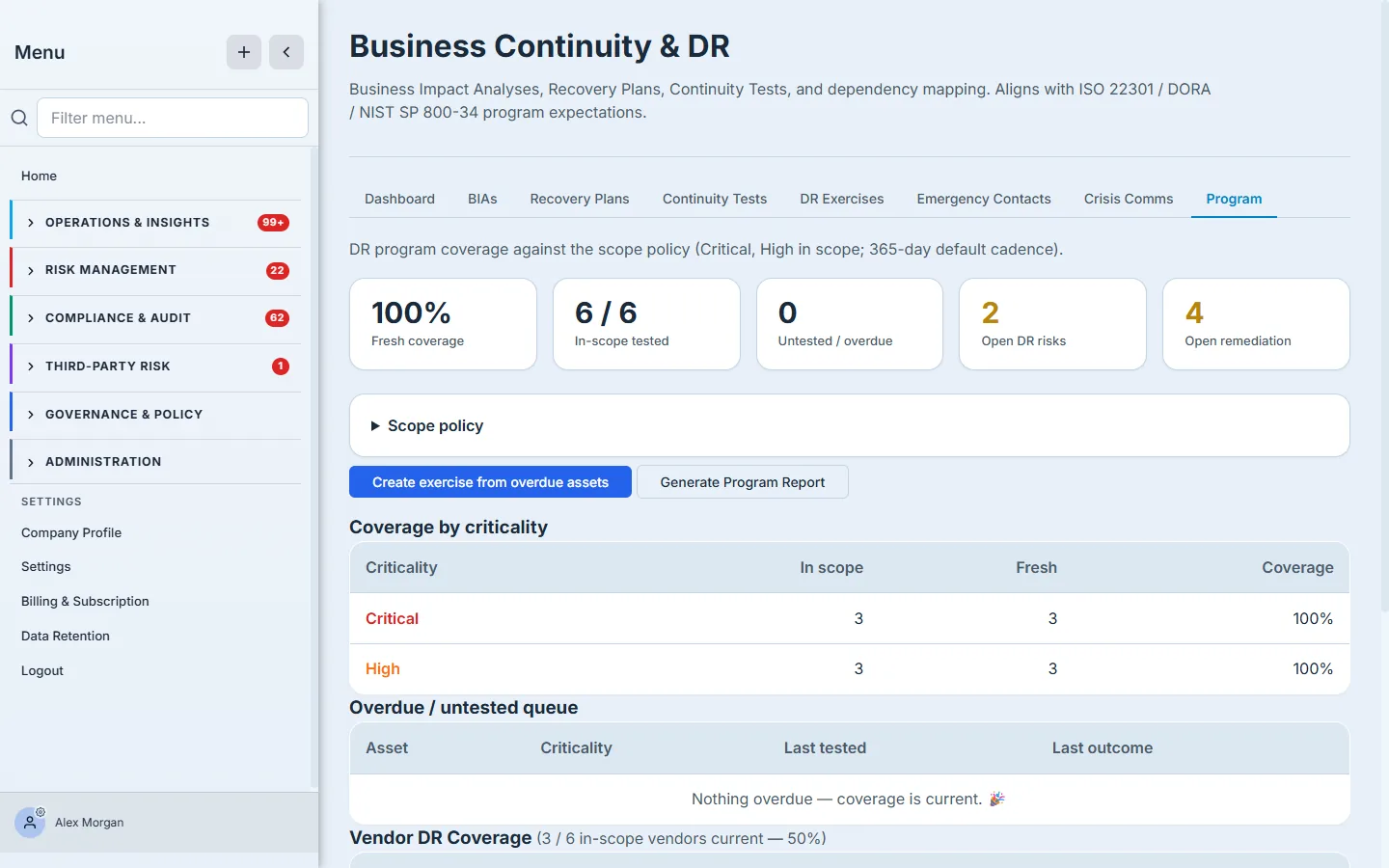The width and height of the screenshot is (1389, 868).
Task: Click the 1 badge on Third-Party Risk
Action: [281, 366]
